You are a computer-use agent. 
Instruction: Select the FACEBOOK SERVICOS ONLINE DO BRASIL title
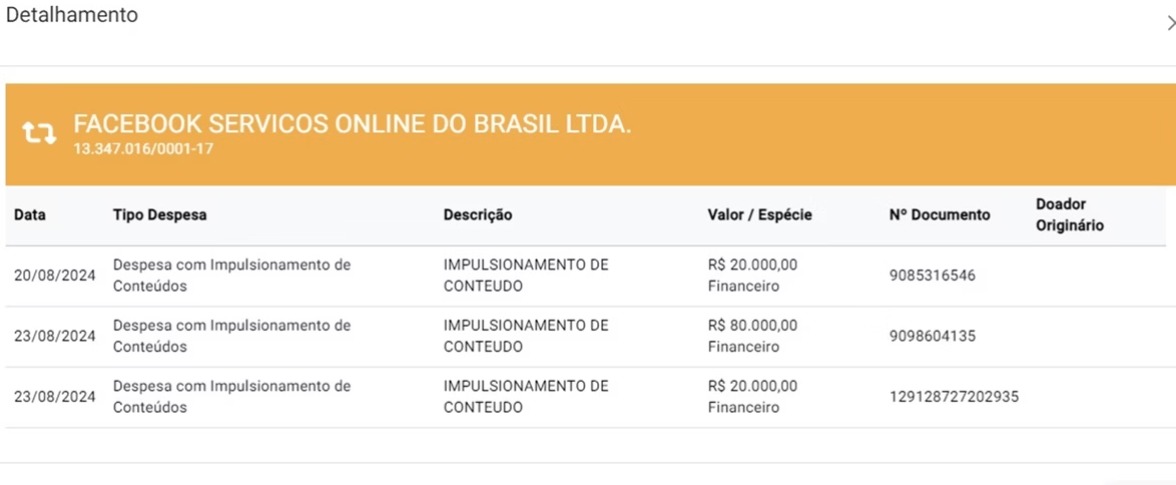[x=352, y=125]
